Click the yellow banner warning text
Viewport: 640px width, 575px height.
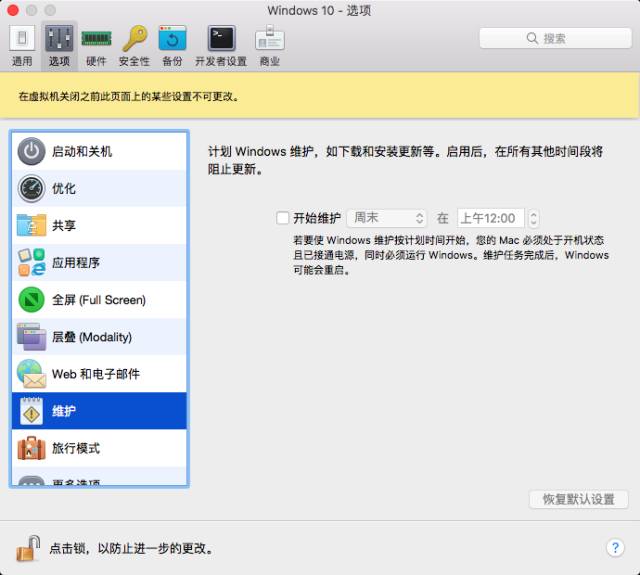129,96
